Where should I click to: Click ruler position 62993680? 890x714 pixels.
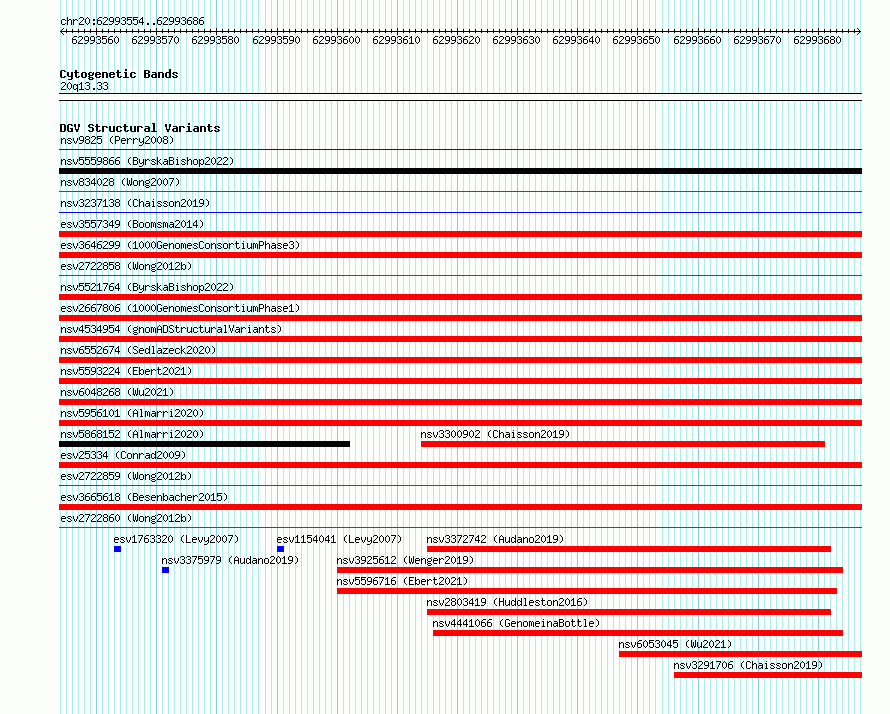pyautogui.click(x=817, y=40)
